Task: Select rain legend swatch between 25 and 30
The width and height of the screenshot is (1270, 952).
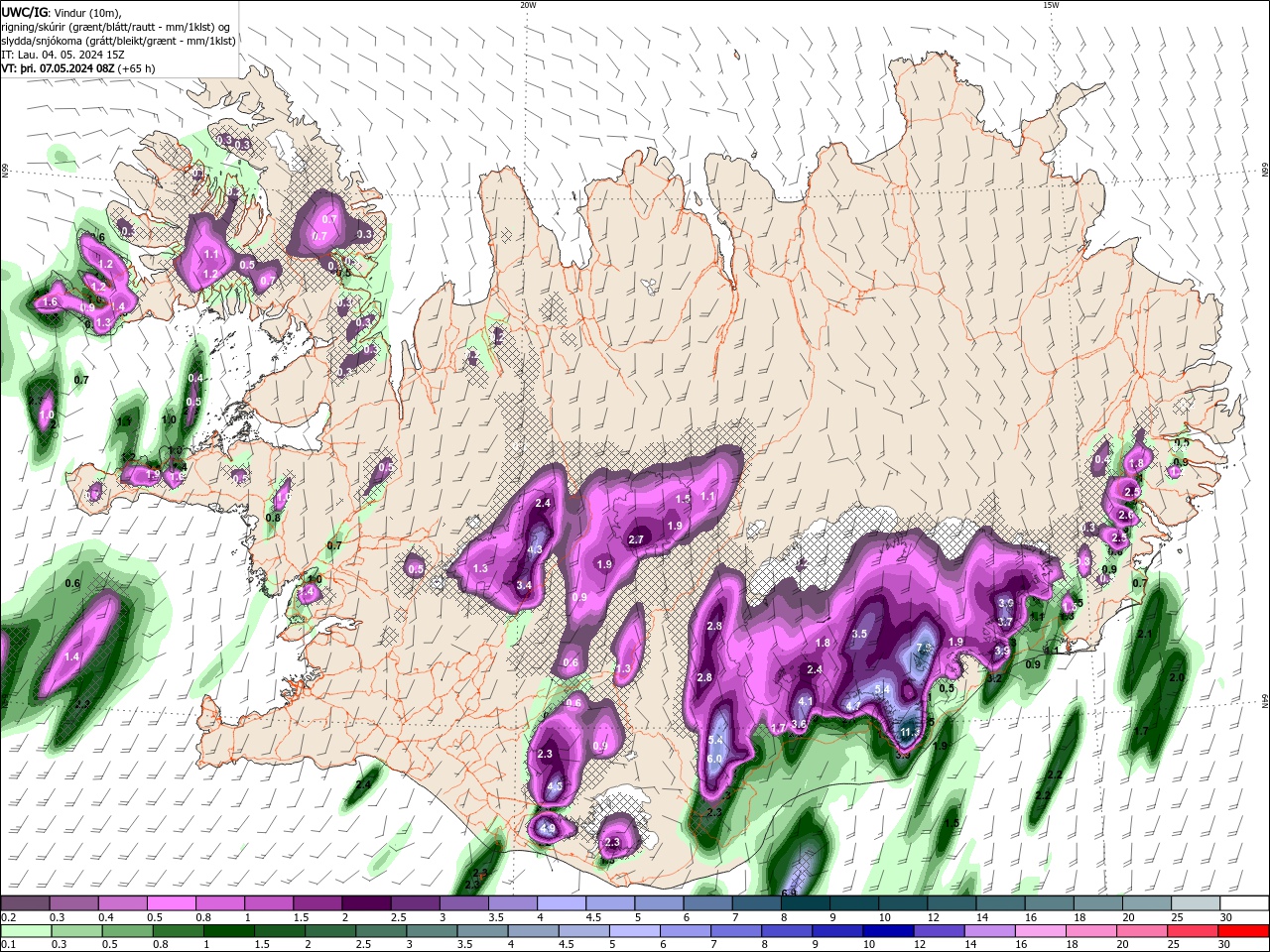Action: 1194,931
